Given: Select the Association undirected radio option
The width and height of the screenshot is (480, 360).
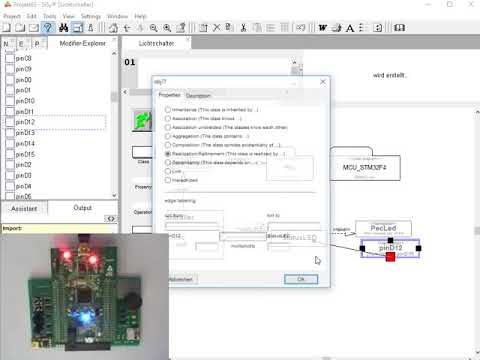Looking at the screenshot, I should pyautogui.click(x=168, y=127).
